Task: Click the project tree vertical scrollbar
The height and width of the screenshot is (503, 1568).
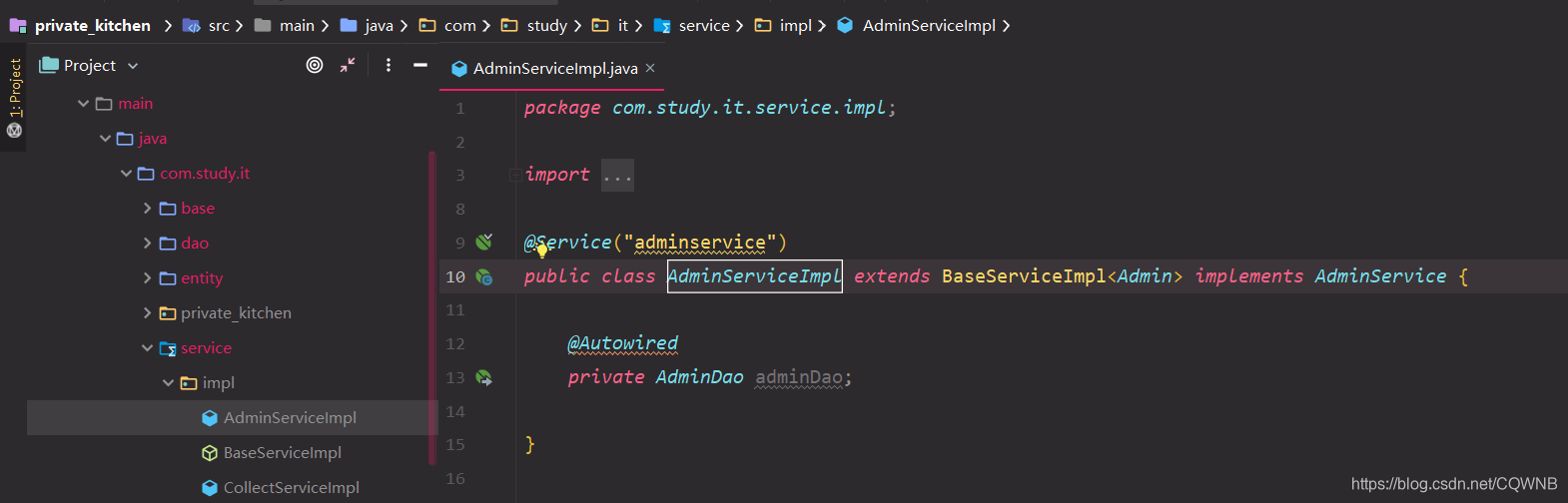Action: 432,308
